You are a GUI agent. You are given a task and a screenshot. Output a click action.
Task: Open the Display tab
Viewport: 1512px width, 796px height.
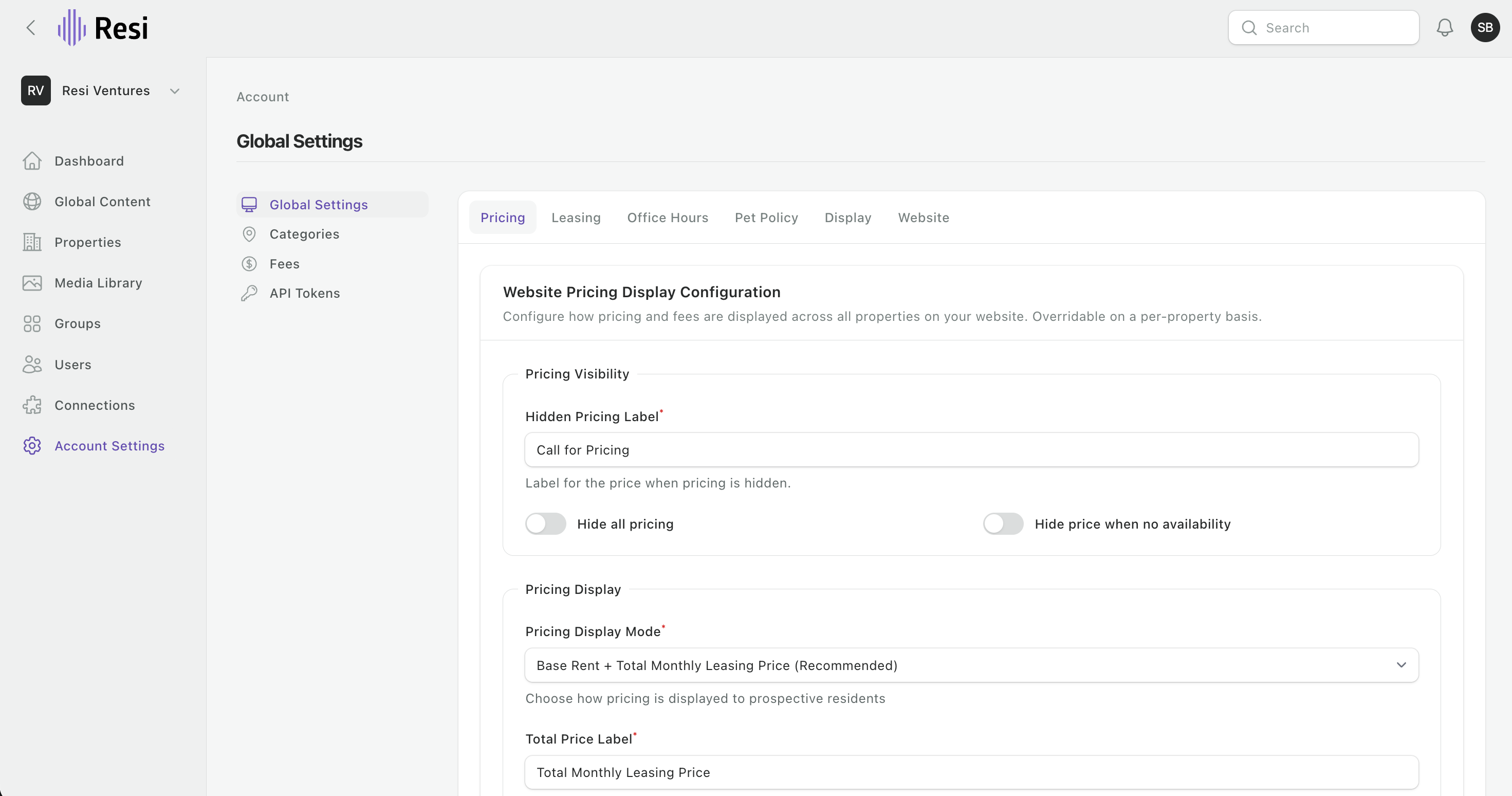coord(847,218)
